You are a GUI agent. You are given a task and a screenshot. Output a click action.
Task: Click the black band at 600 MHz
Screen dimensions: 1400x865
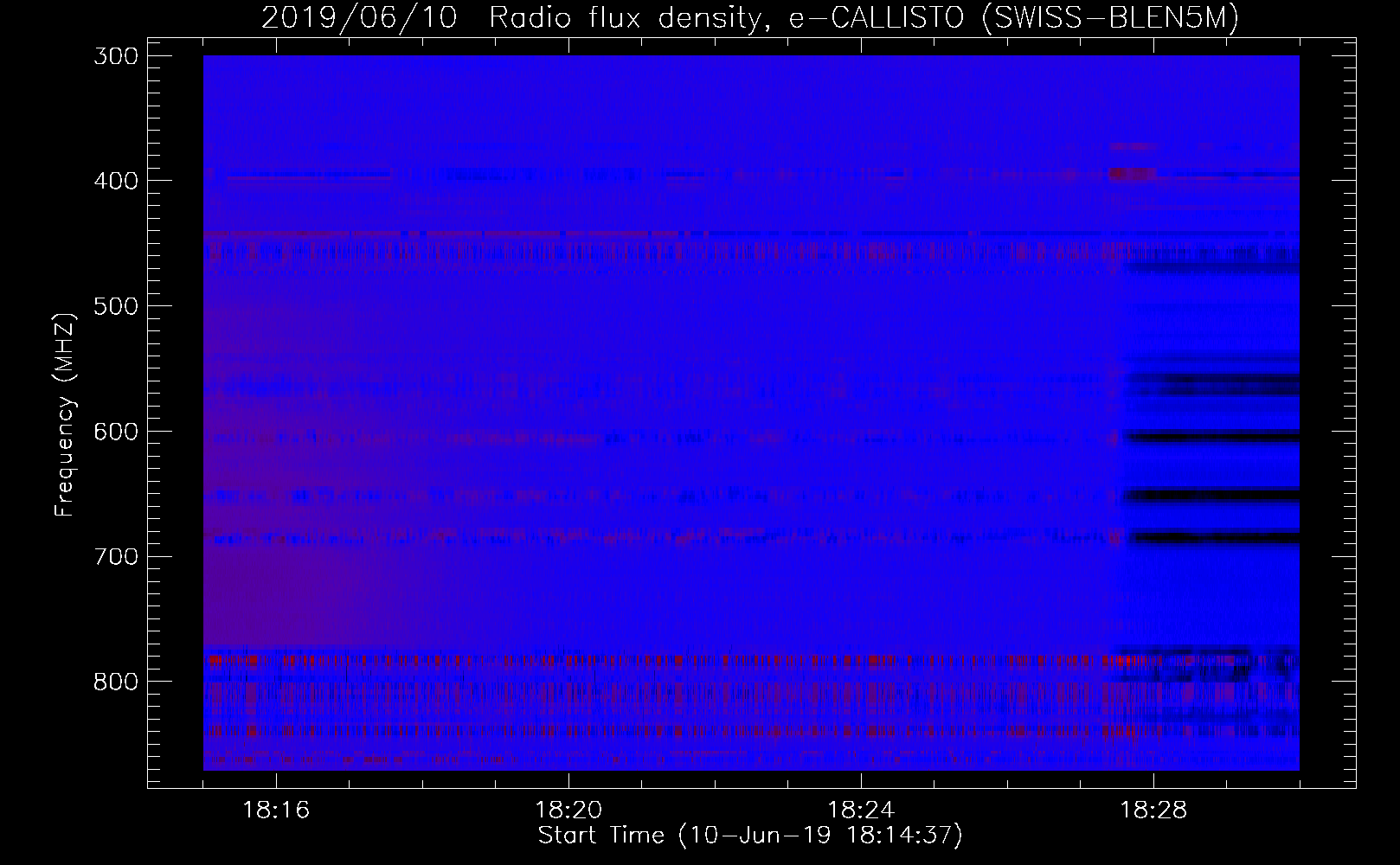[1211, 437]
